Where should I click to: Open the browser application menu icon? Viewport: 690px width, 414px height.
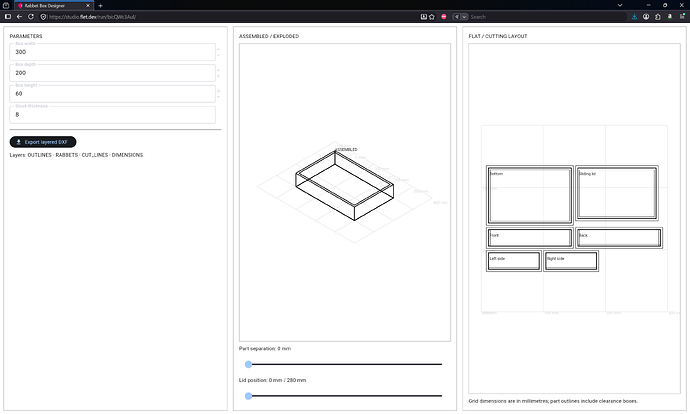(682, 17)
